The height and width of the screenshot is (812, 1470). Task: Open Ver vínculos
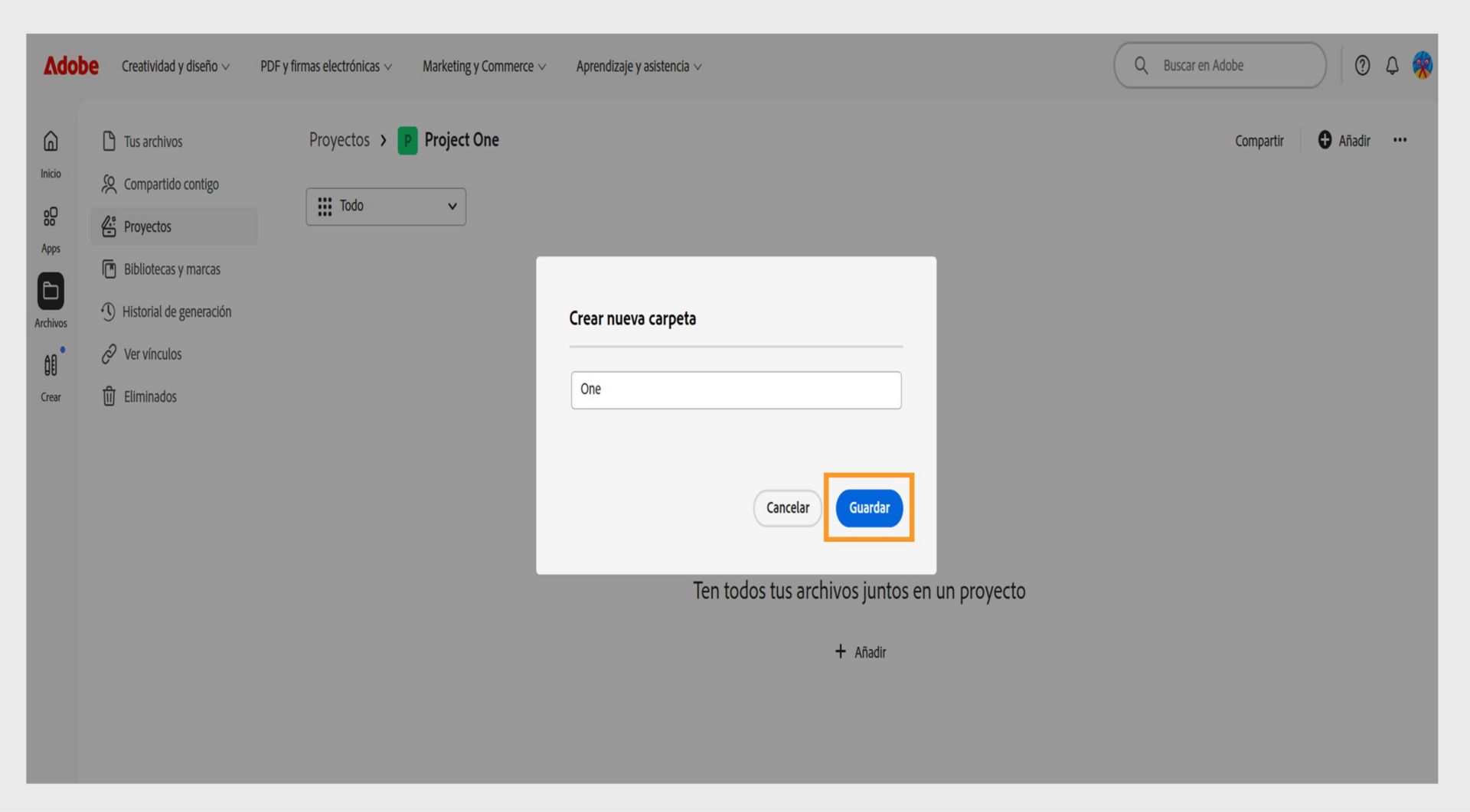(x=152, y=354)
